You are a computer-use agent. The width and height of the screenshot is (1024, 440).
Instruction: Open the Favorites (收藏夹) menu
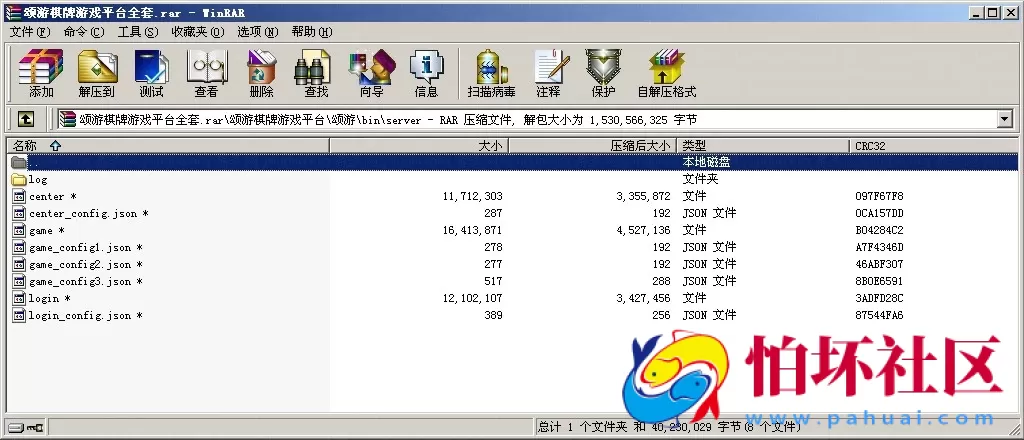point(197,32)
